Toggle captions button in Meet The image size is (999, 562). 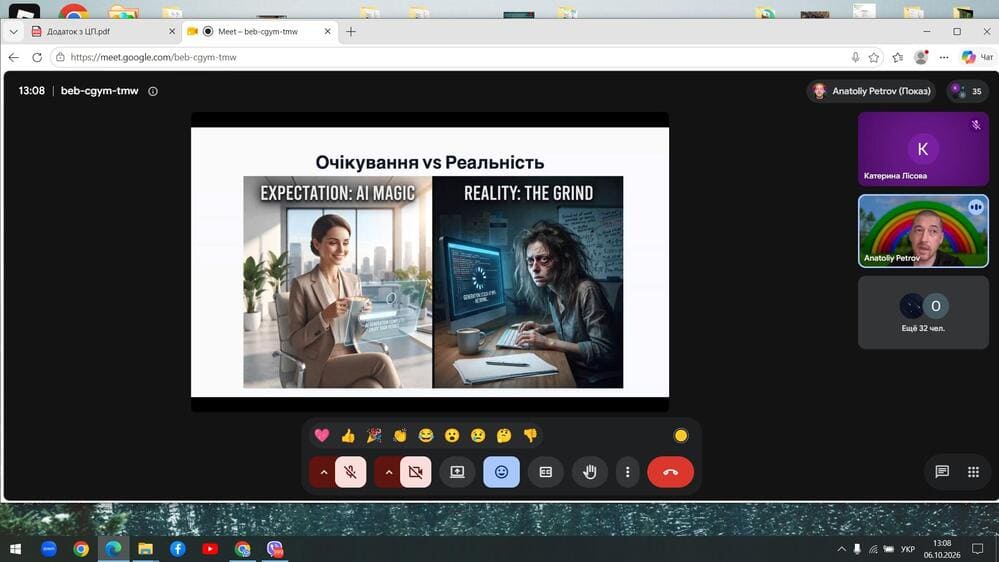click(545, 472)
